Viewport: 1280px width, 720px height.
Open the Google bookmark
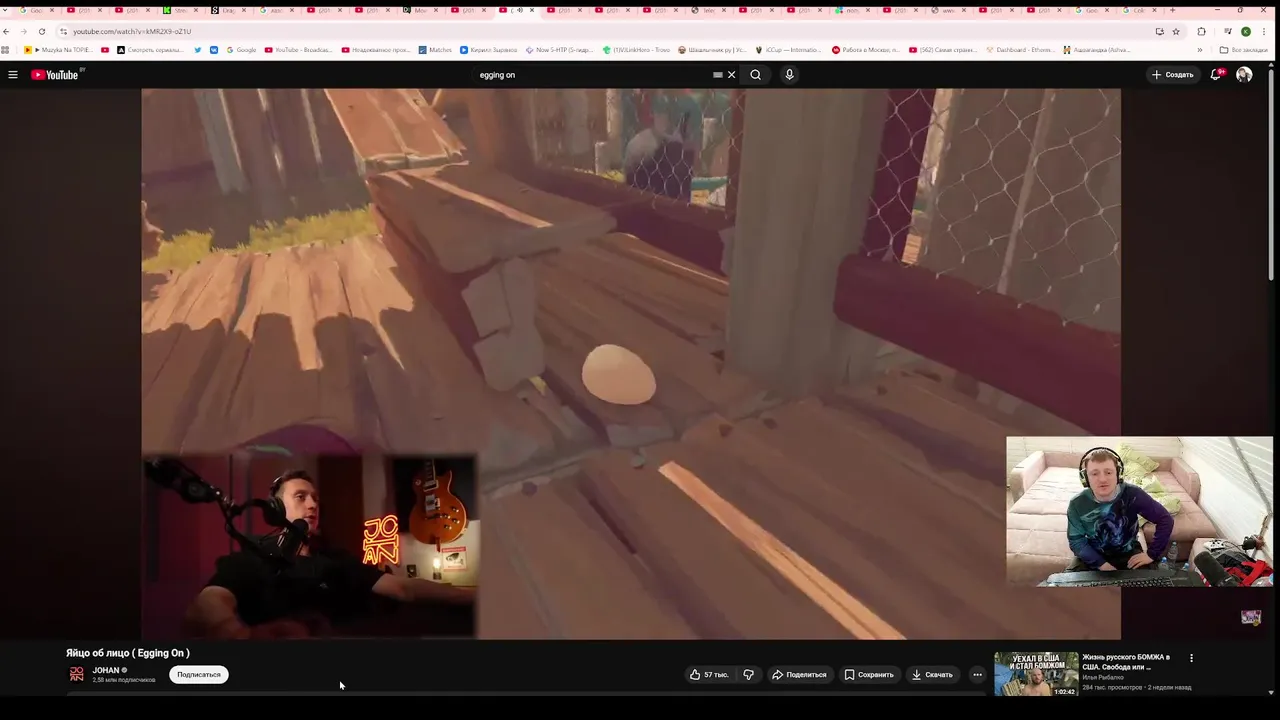tap(241, 50)
